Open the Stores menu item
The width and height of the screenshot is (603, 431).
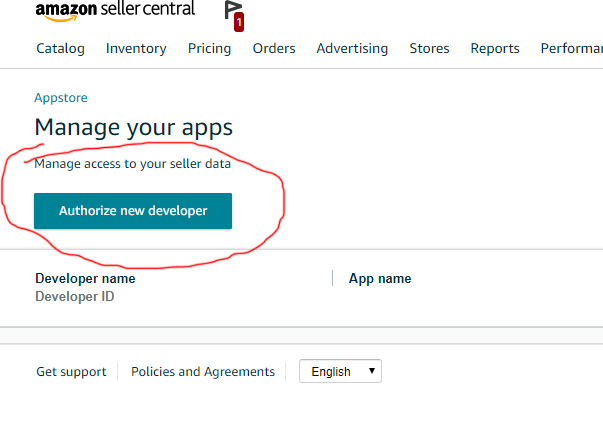429,48
